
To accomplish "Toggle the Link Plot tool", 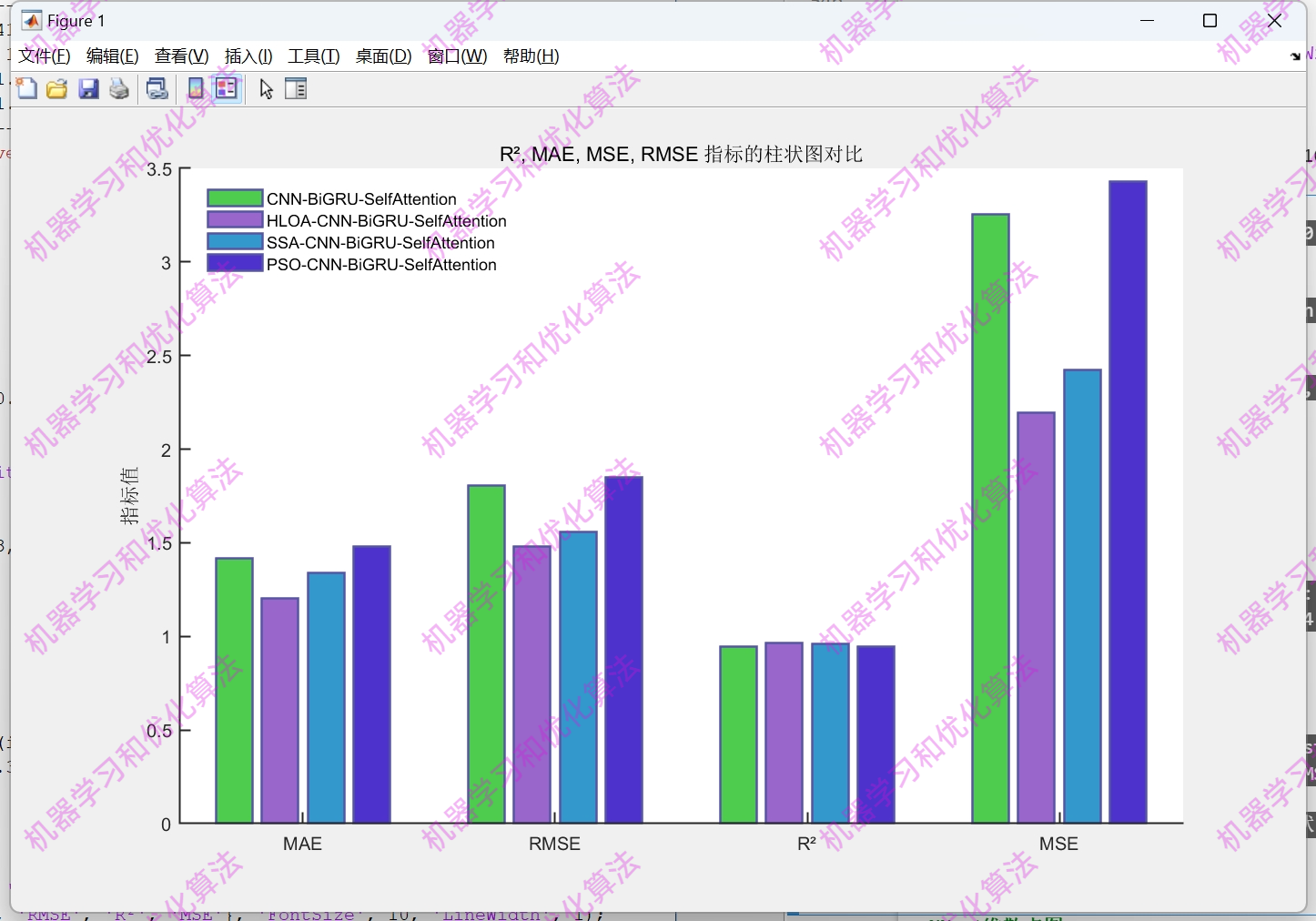I will click(x=157, y=88).
